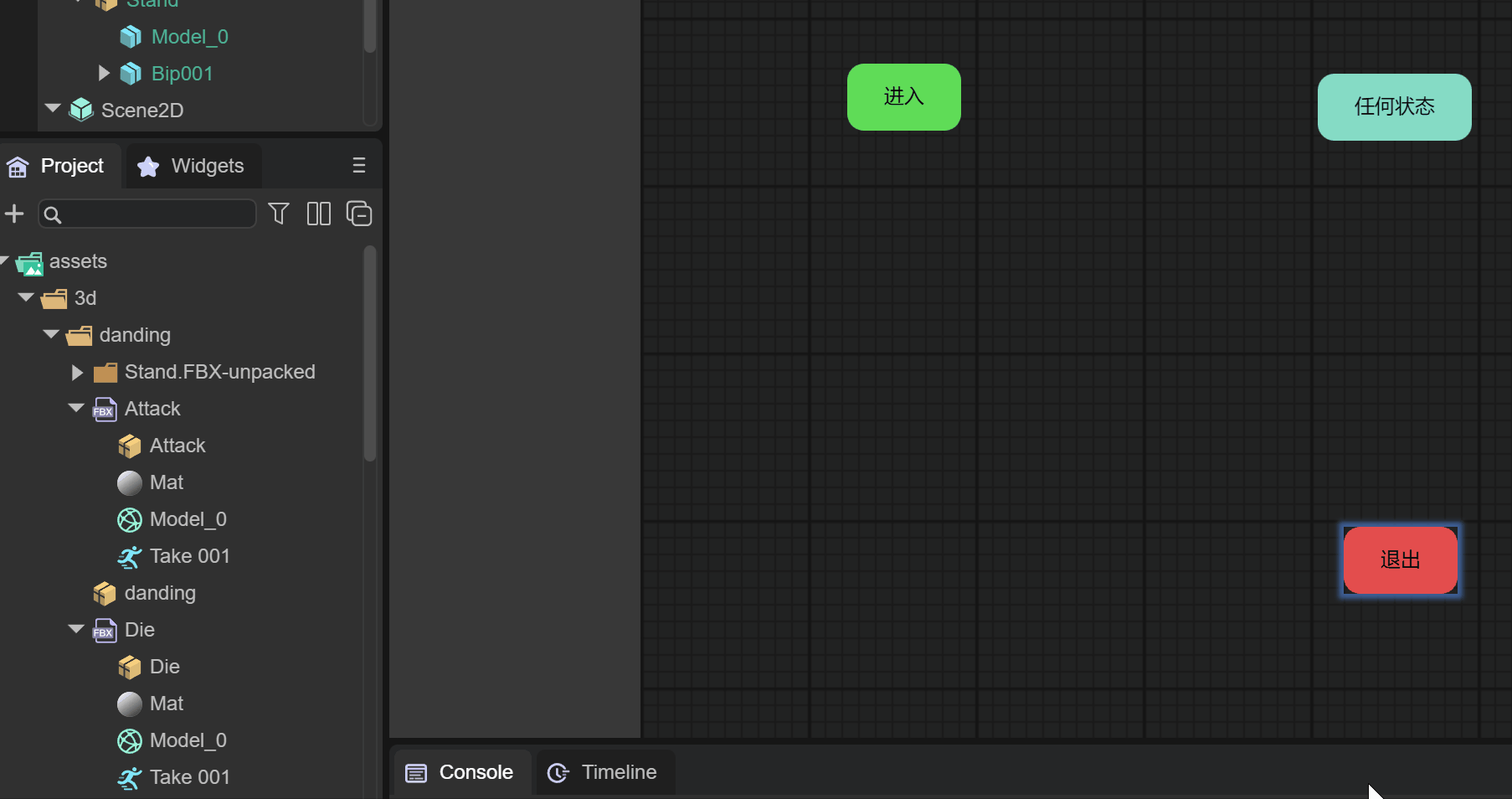
Task: Collapse the Attack FBX asset
Action: (76, 409)
